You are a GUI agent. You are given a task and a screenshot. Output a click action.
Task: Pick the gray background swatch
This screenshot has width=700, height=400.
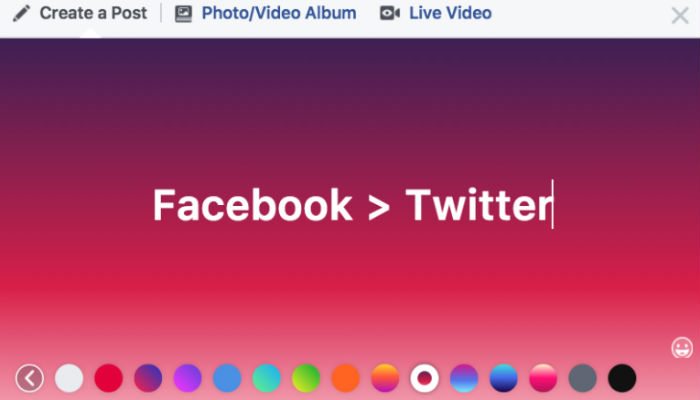583,378
